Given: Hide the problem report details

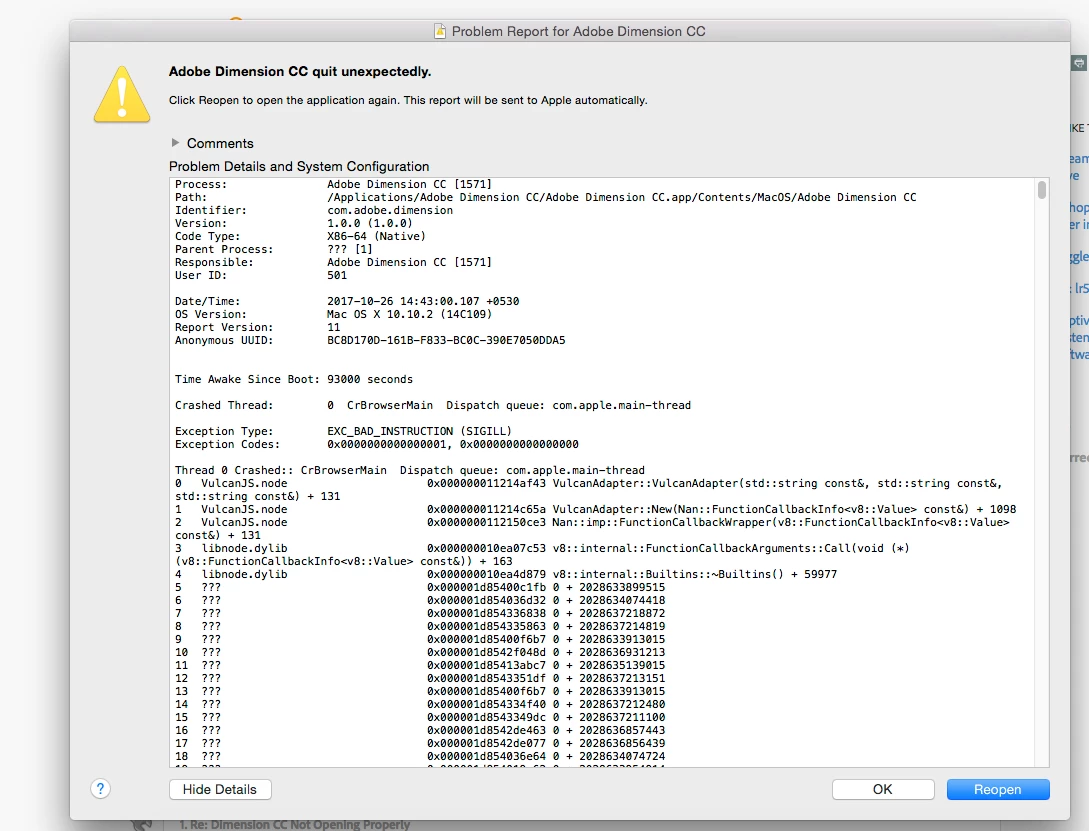Looking at the screenshot, I should click(219, 789).
